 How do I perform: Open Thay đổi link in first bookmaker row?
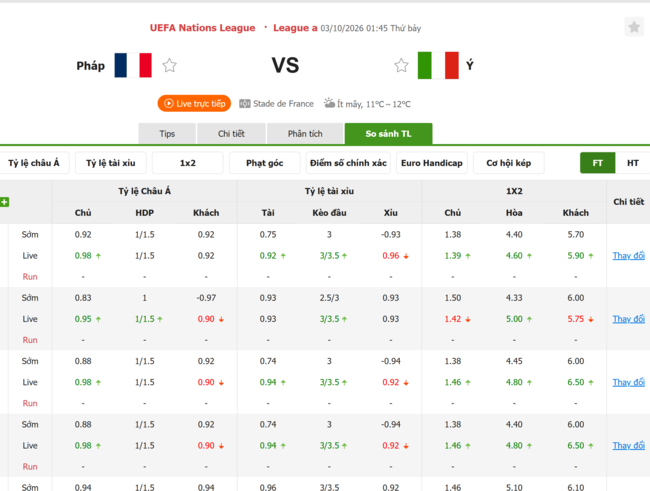tap(628, 255)
